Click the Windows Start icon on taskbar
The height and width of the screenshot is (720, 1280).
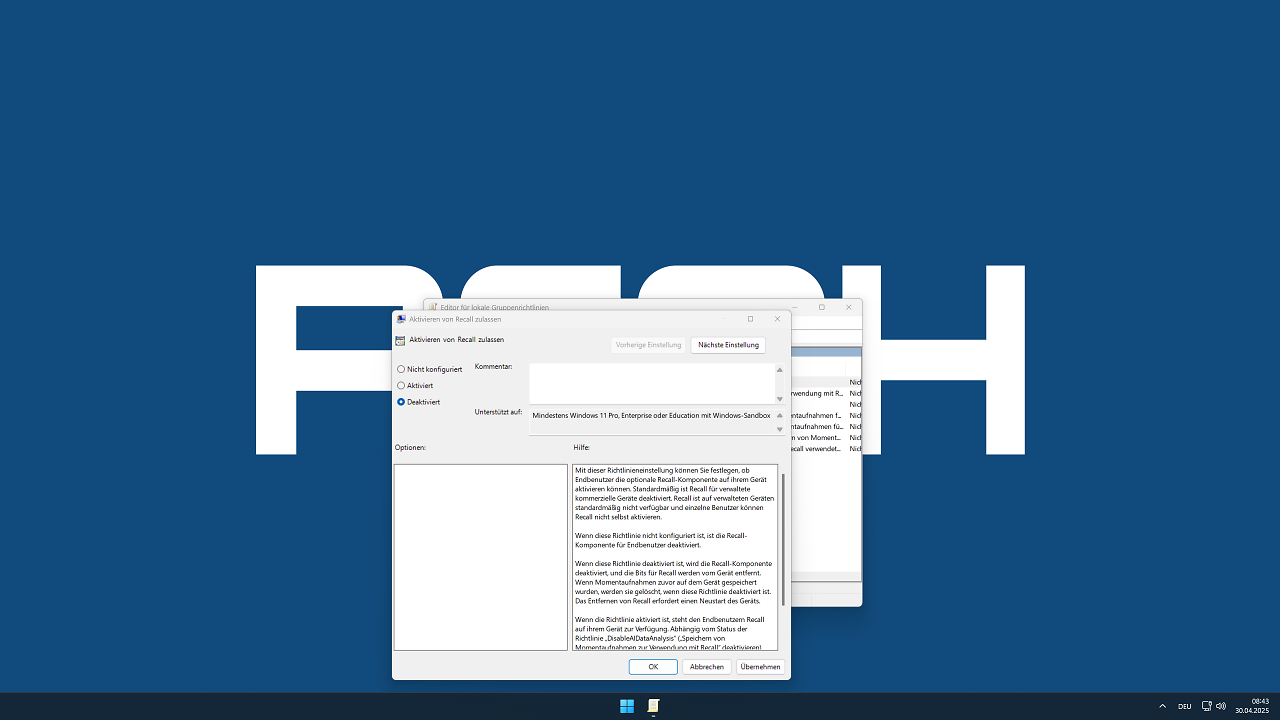pos(627,706)
